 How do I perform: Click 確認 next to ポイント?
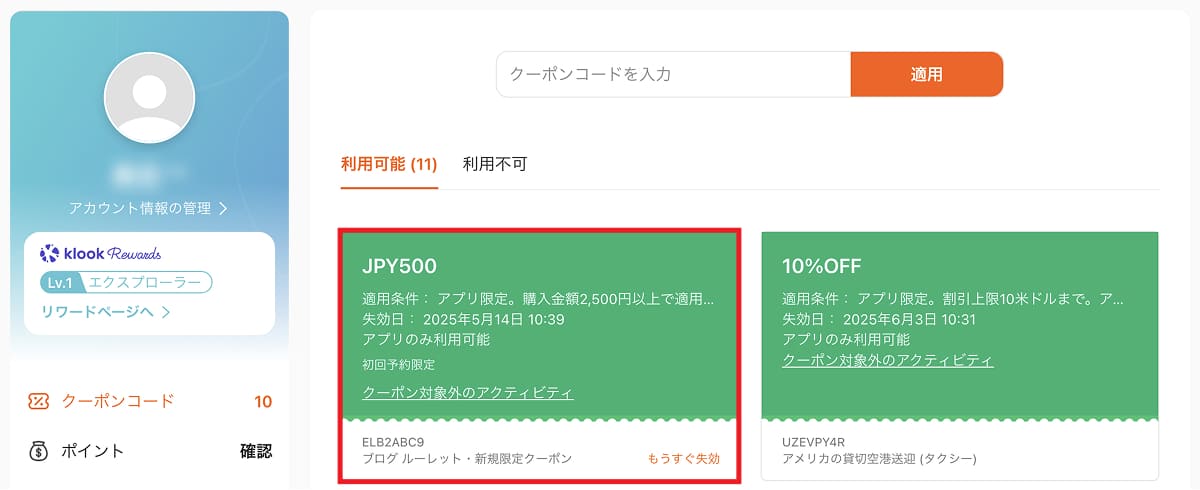tap(256, 451)
